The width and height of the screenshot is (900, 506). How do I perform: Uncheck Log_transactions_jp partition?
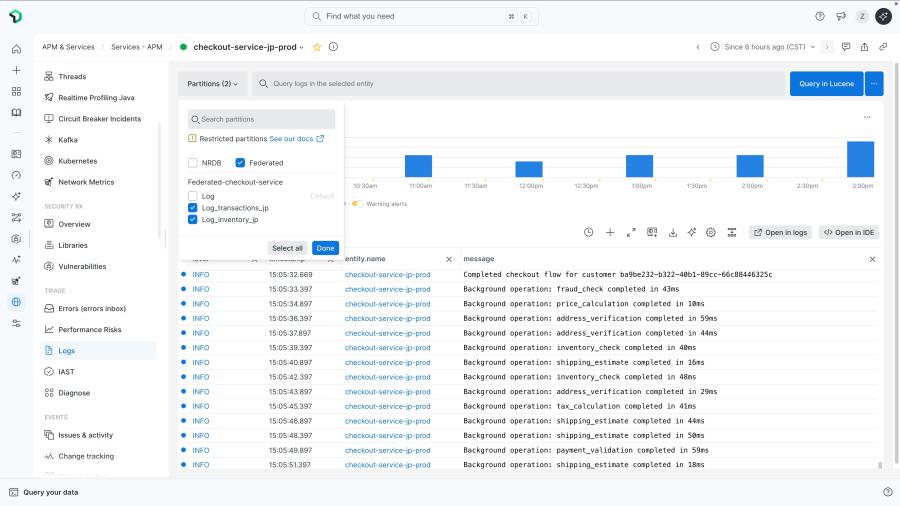coord(193,208)
